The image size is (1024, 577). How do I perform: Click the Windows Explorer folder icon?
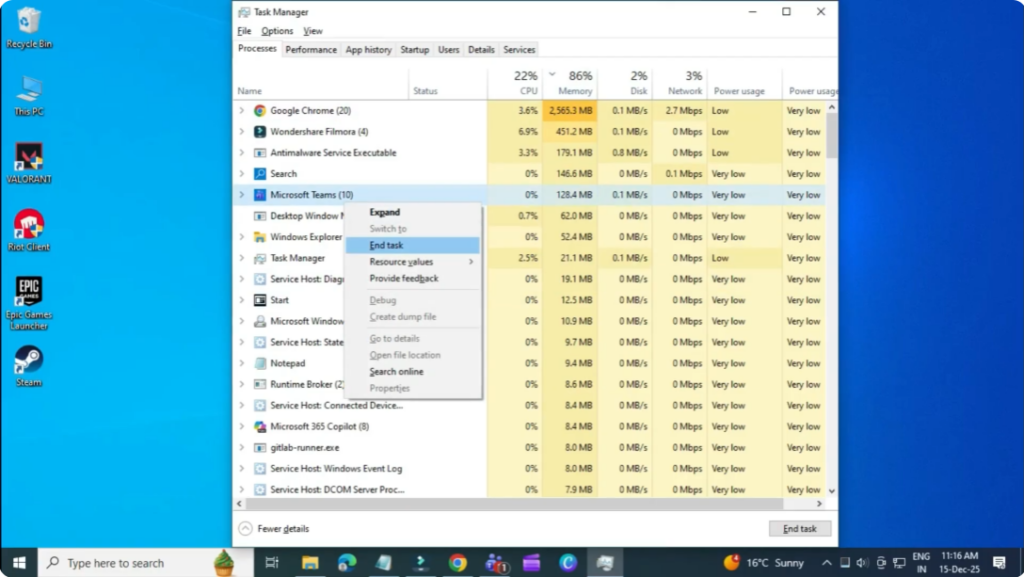(x=259, y=236)
